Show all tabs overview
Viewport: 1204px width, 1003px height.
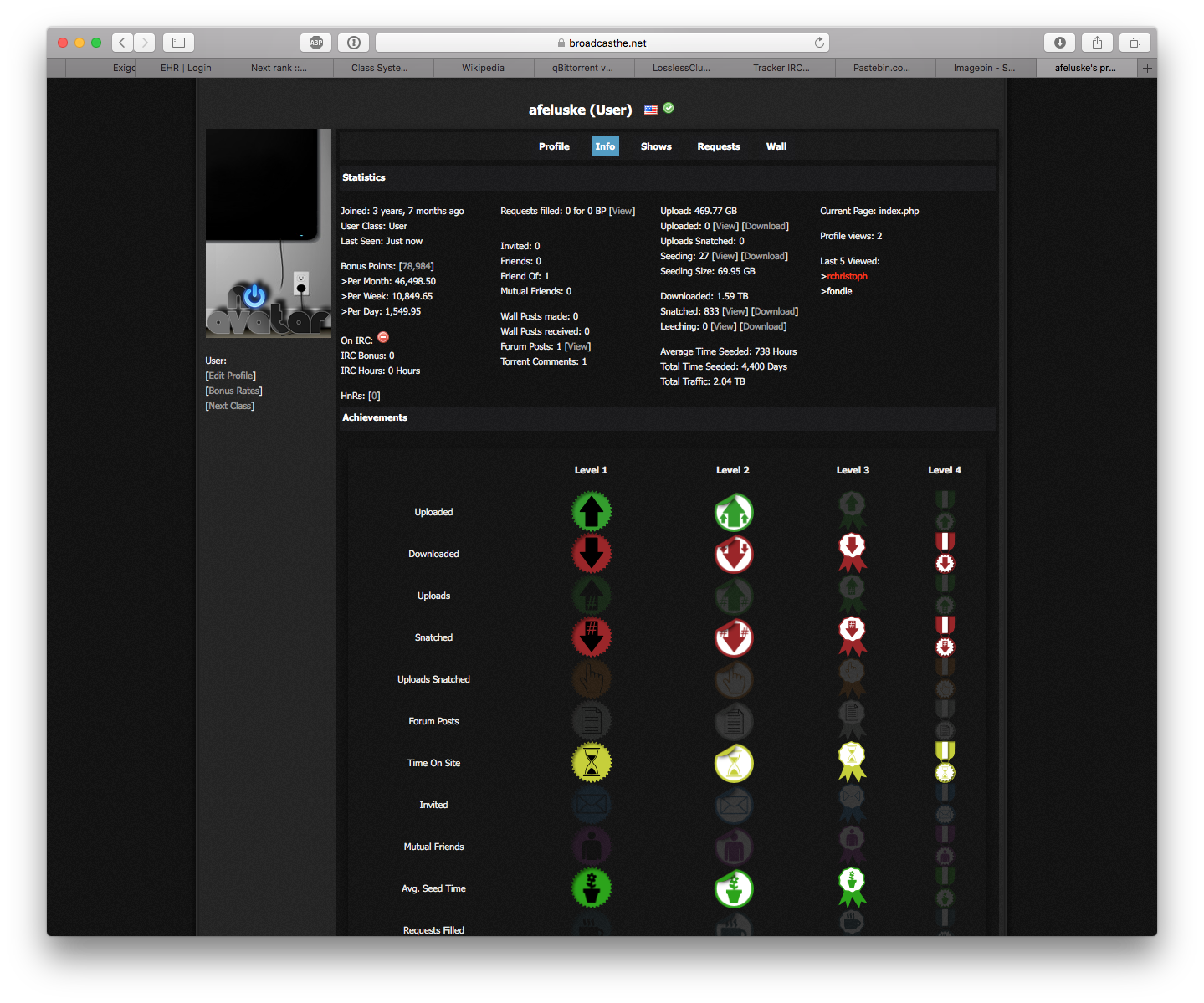pos(1135,43)
